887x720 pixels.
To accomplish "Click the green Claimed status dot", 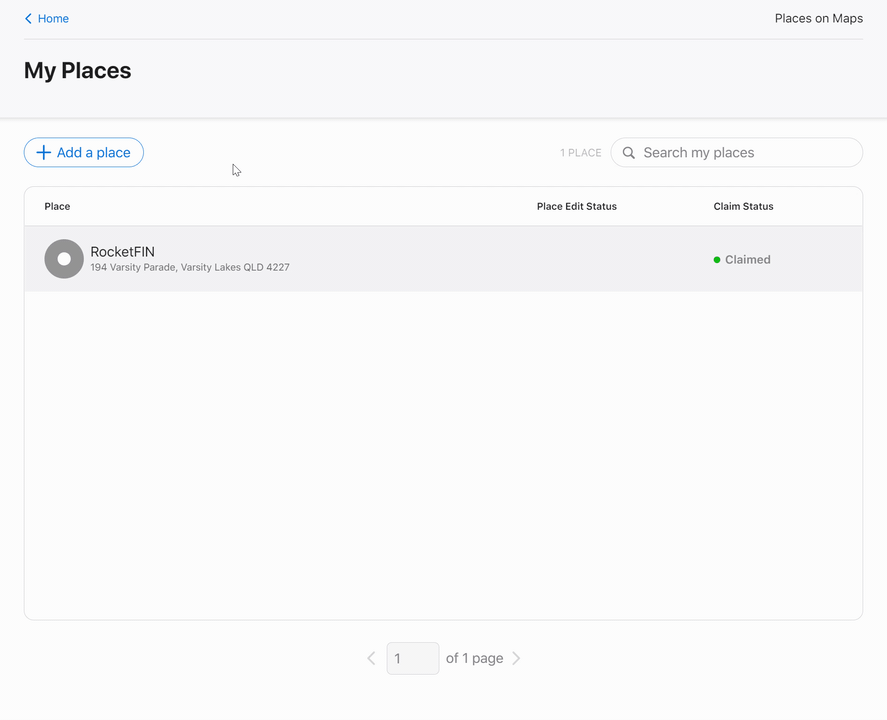I will pos(715,259).
